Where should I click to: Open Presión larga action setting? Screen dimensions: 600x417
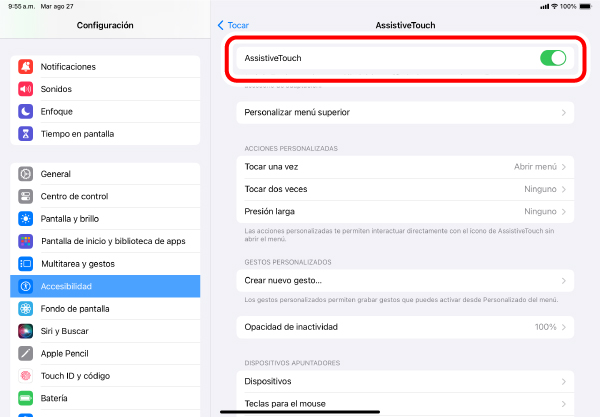point(405,212)
